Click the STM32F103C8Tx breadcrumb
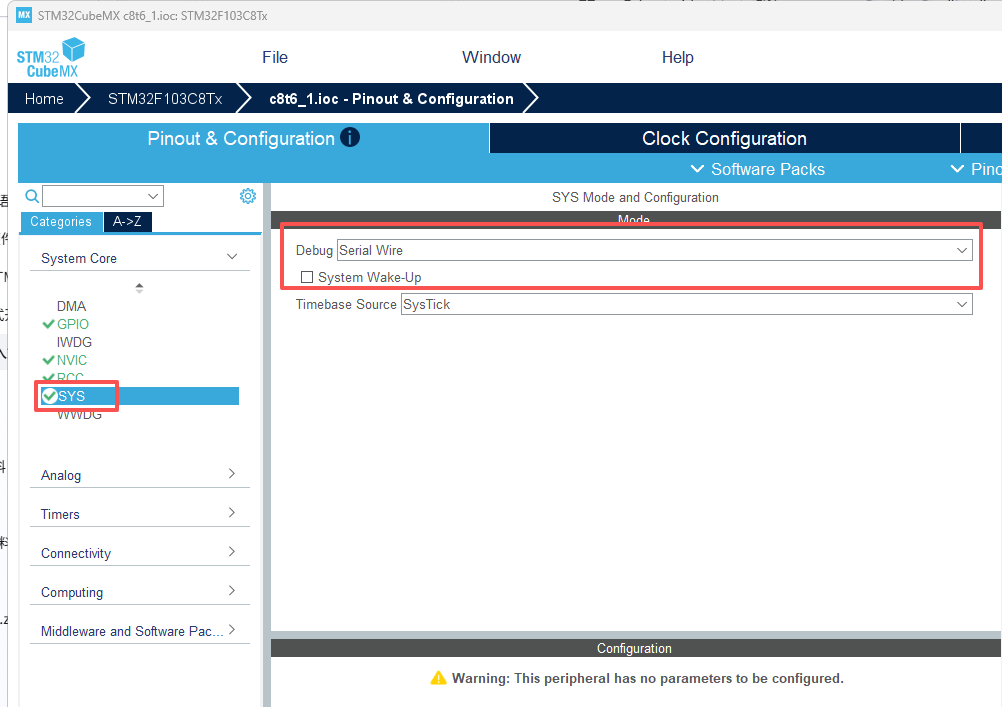This screenshot has height=707, width=1002. tap(165, 98)
